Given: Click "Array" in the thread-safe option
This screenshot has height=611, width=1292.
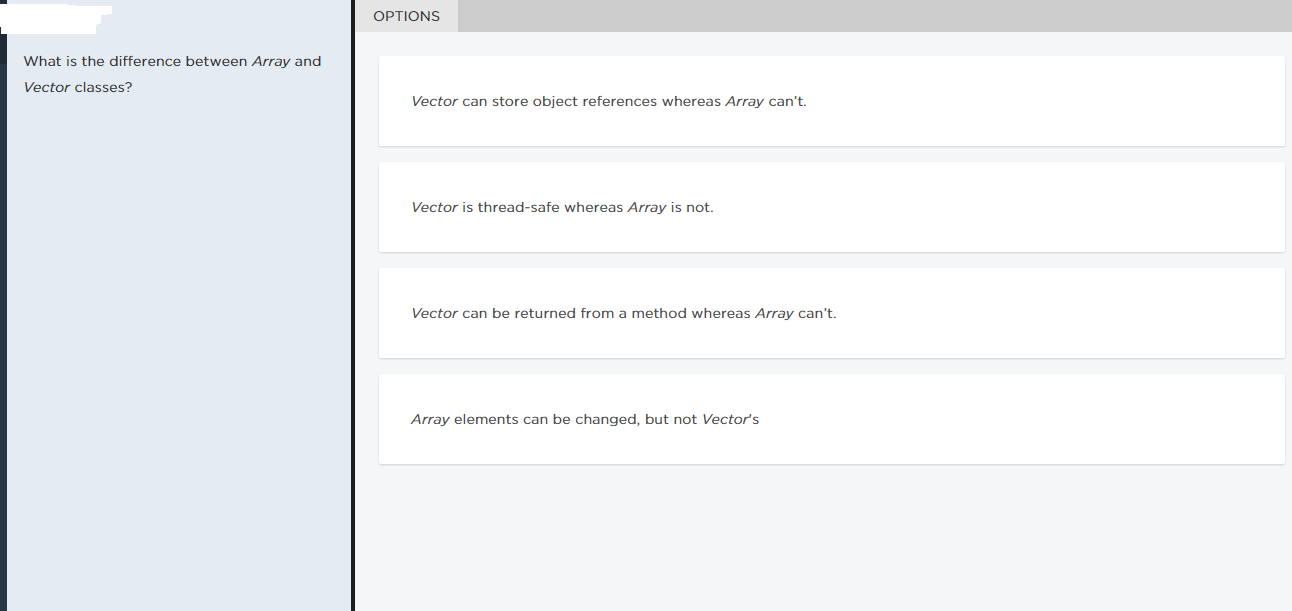Looking at the screenshot, I should [646, 208].
